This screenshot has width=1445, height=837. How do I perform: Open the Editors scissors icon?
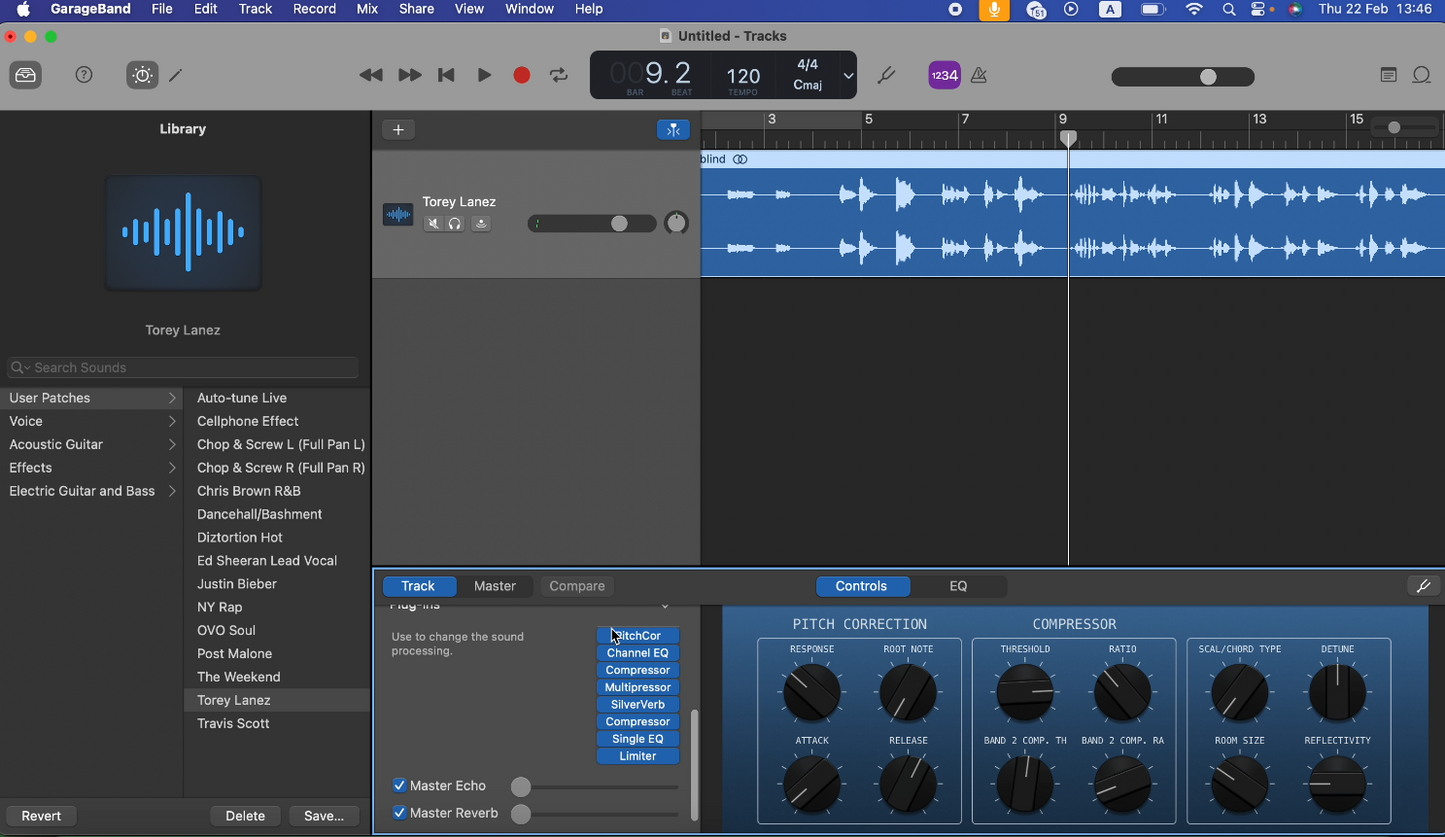coord(177,76)
